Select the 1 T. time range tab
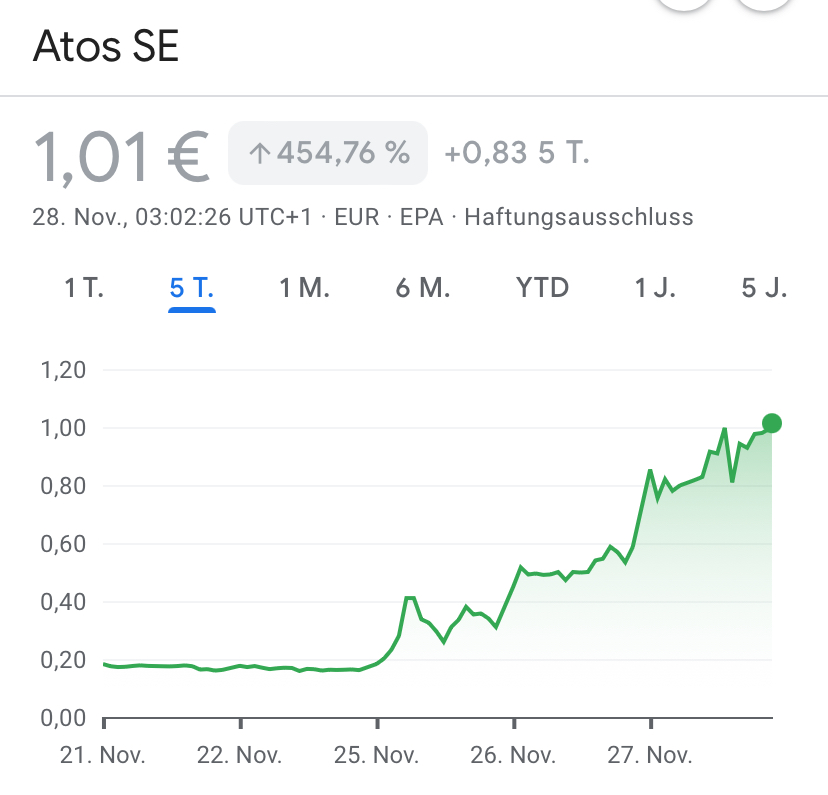The image size is (828, 795). point(84,288)
